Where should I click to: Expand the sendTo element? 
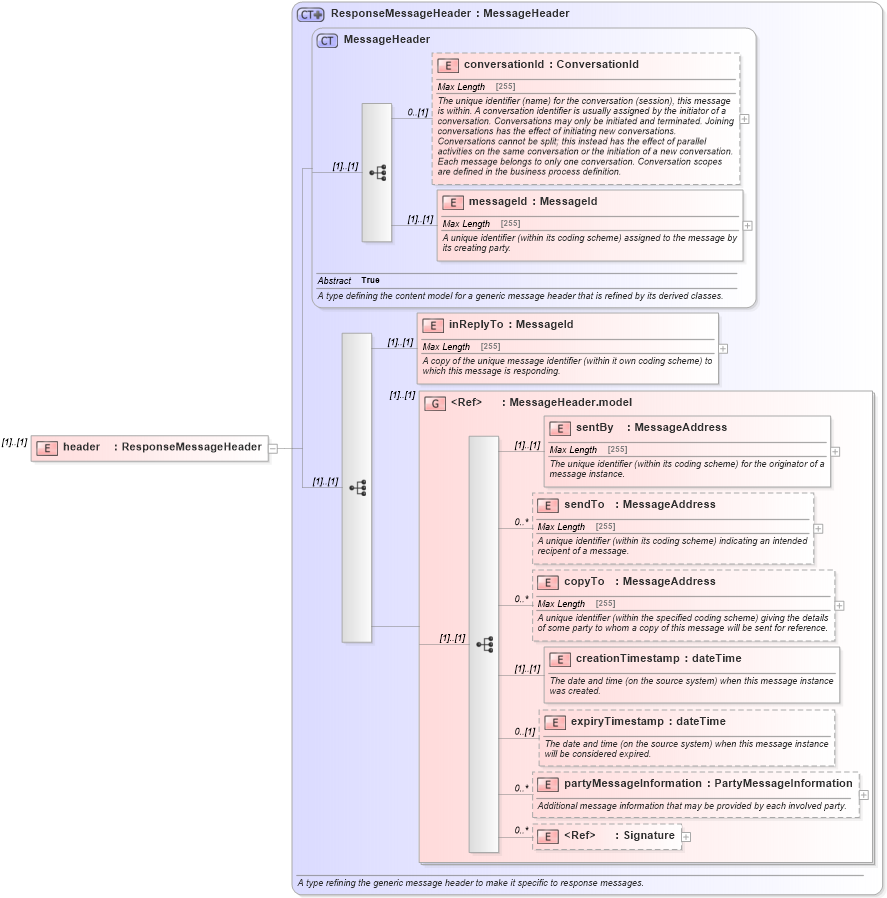tap(818, 529)
